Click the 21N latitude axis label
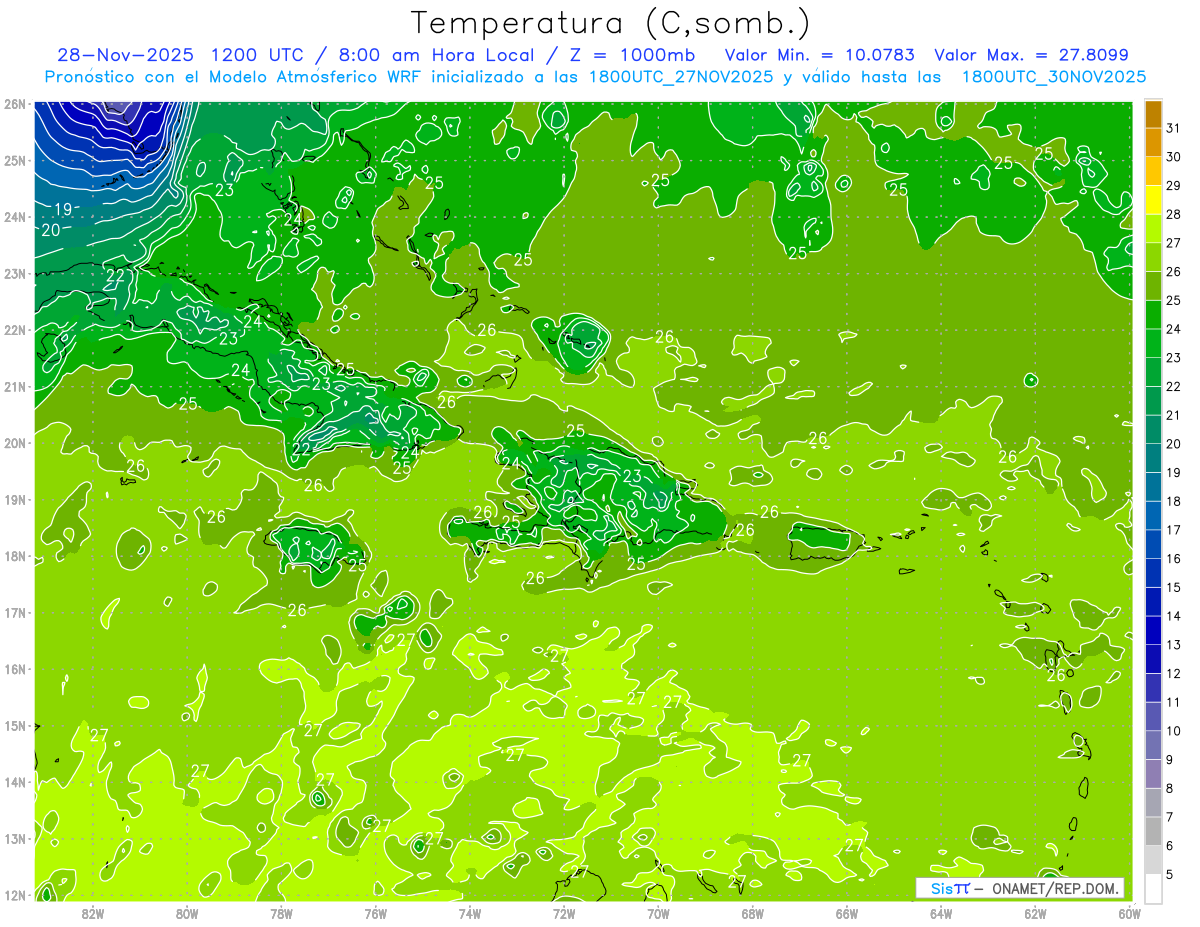Screen dimensions: 1200x927 click(x=14, y=386)
